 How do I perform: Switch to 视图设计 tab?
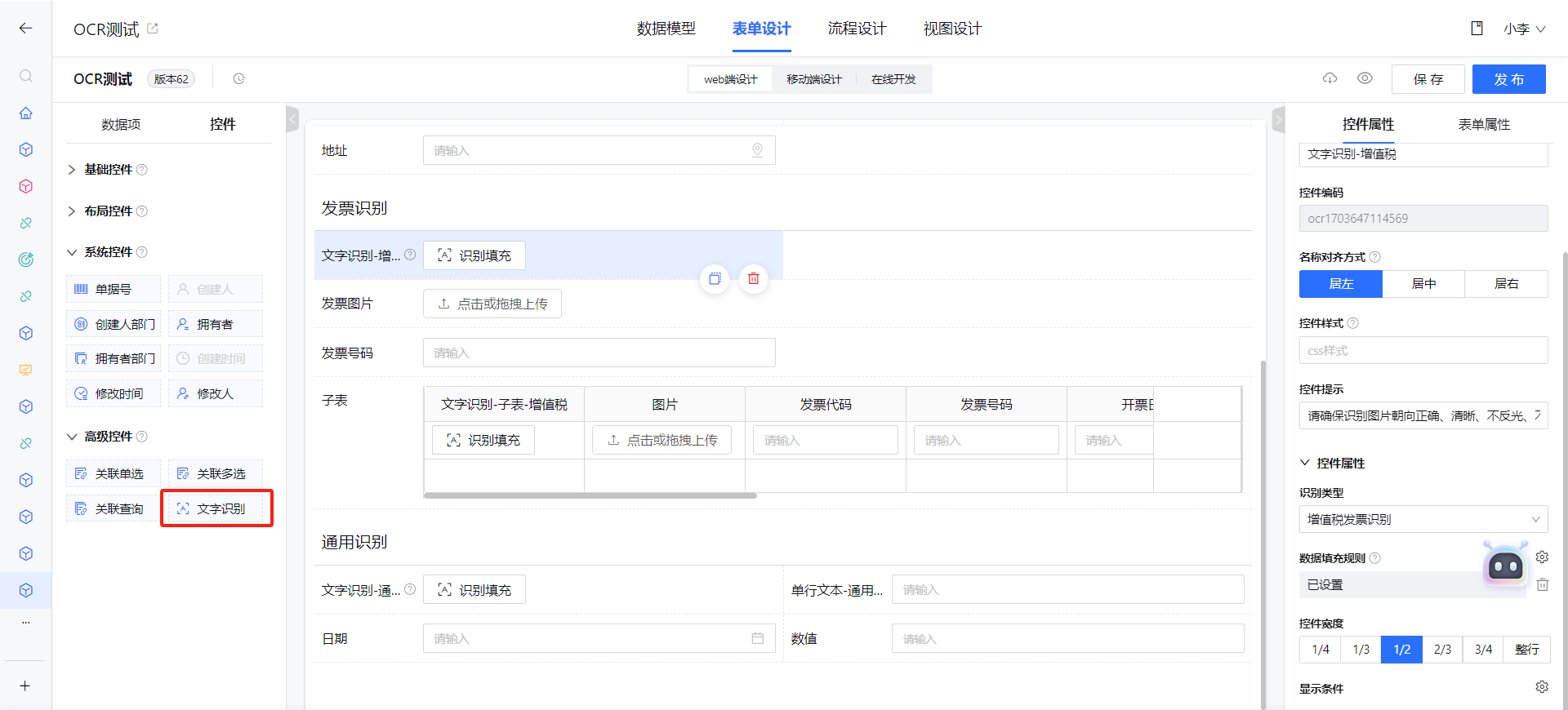coord(952,29)
